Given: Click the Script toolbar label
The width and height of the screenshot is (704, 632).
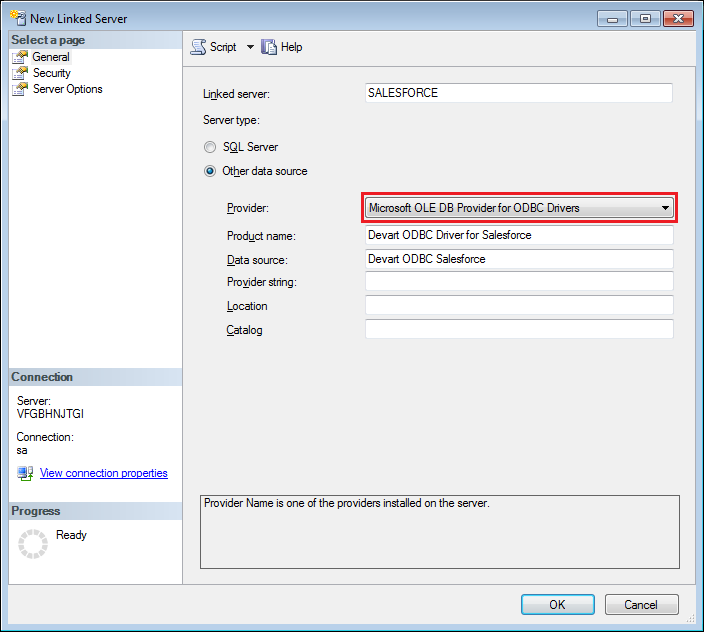Looking at the screenshot, I should (x=223, y=47).
